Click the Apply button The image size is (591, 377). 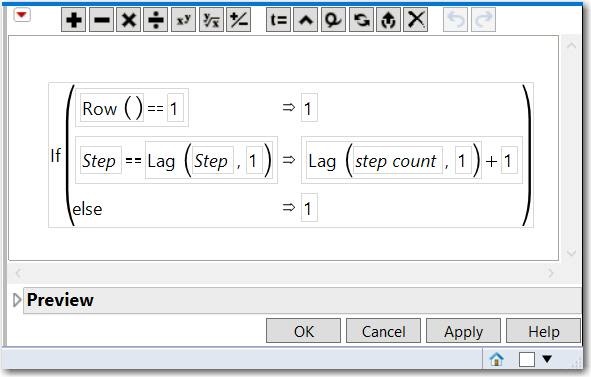pyautogui.click(x=463, y=331)
